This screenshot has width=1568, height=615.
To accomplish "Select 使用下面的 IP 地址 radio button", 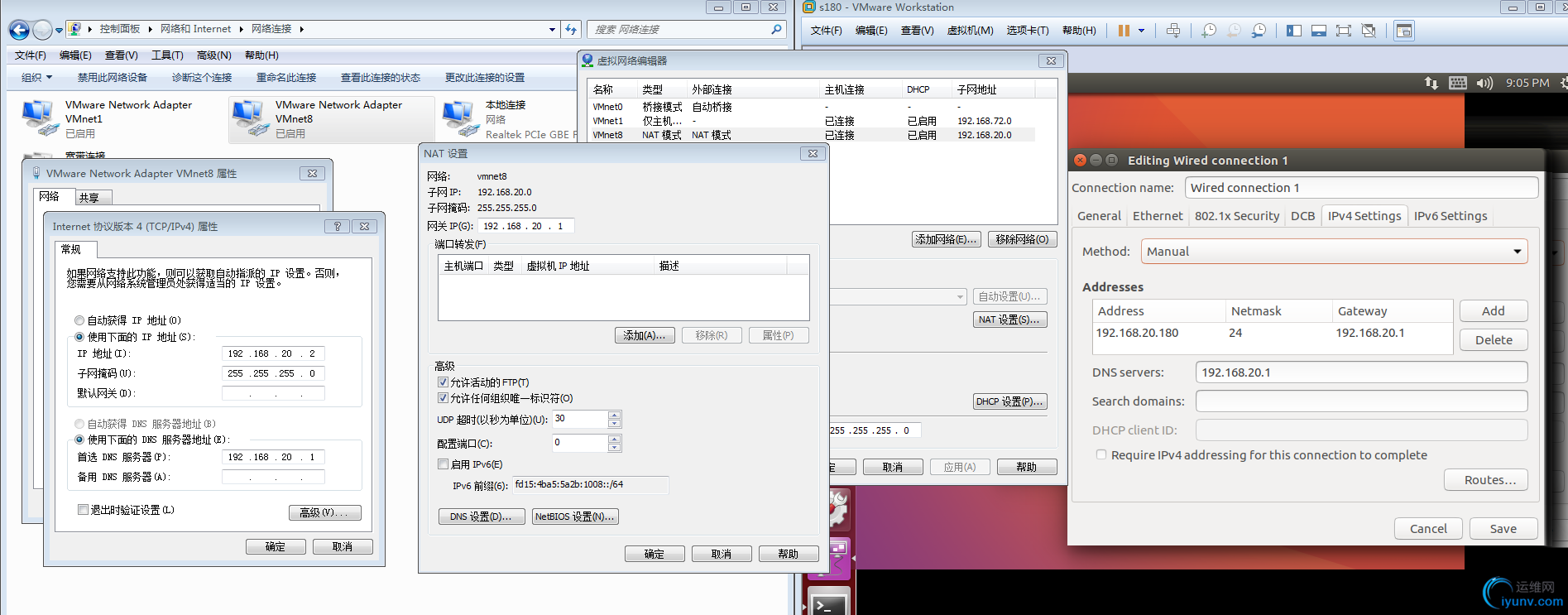I will 79,337.
